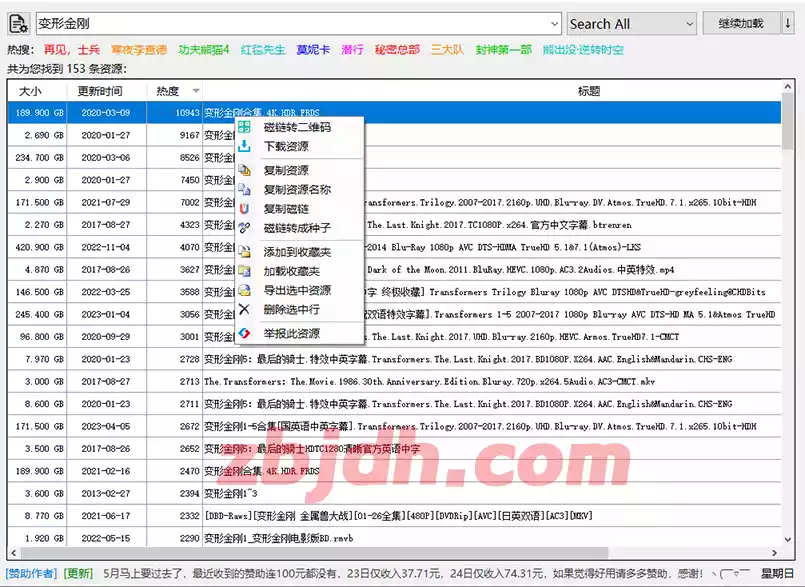Screen dimensions: 805x587
Task: Toggle sort order on the 热度 column header
Action: coord(170,89)
